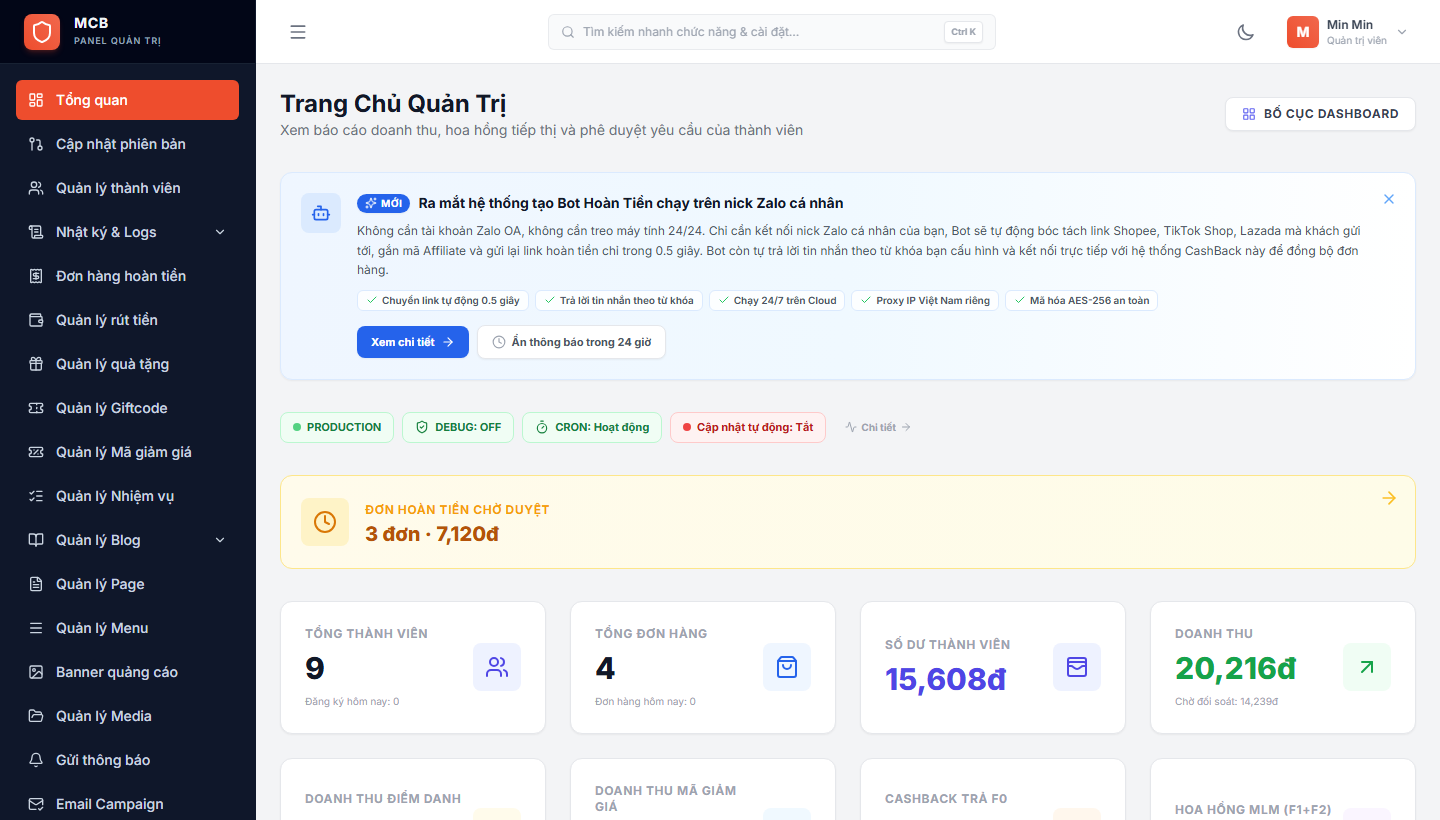
Task: Click the 15,608đ member balance value
Action: tap(946, 679)
